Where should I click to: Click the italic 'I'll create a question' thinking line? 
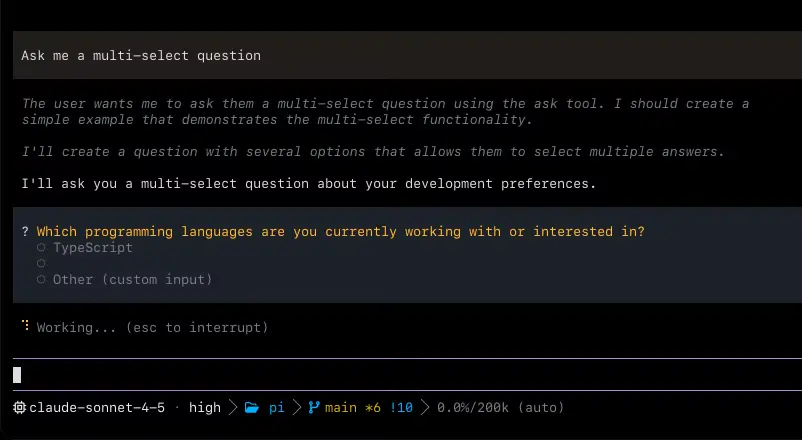(x=373, y=152)
